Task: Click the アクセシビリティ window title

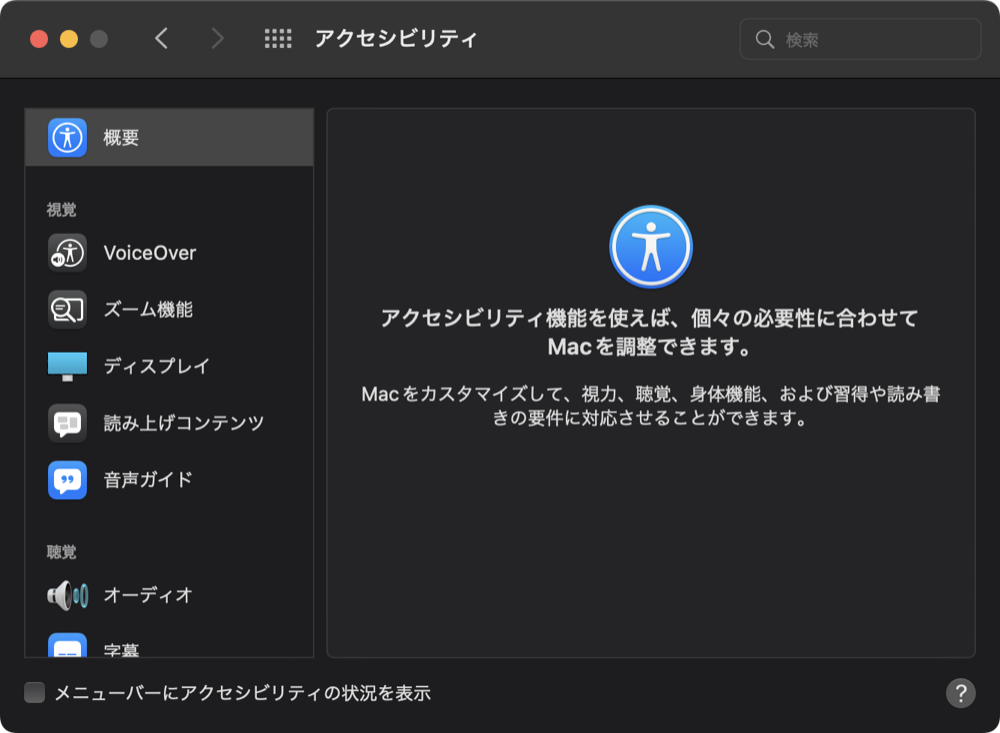Action: click(x=396, y=39)
